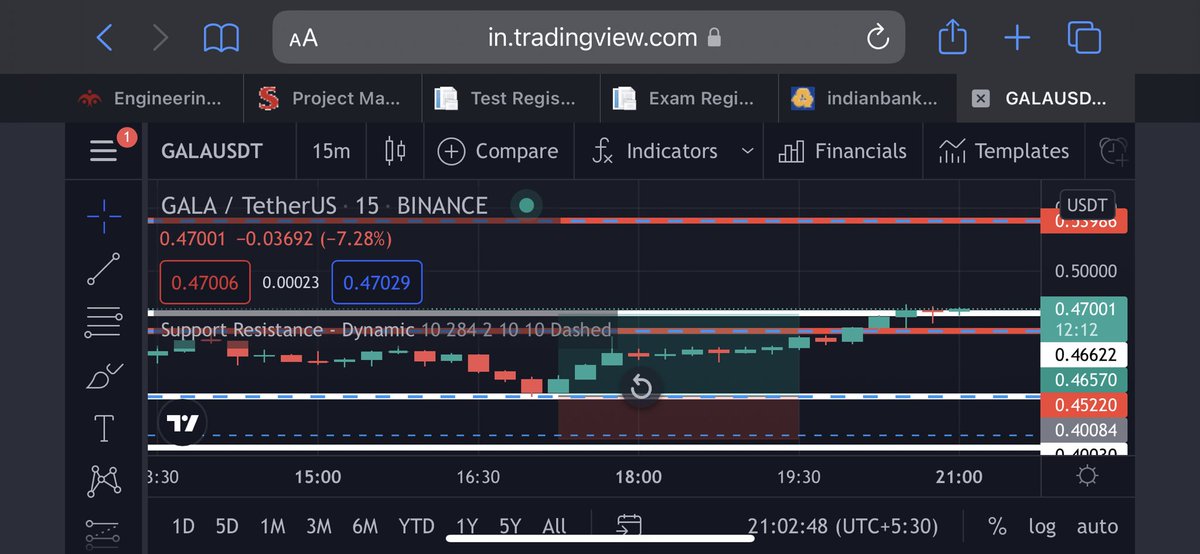The image size is (1200, 554).
Task: Set range to 5D
Action: 227,526
